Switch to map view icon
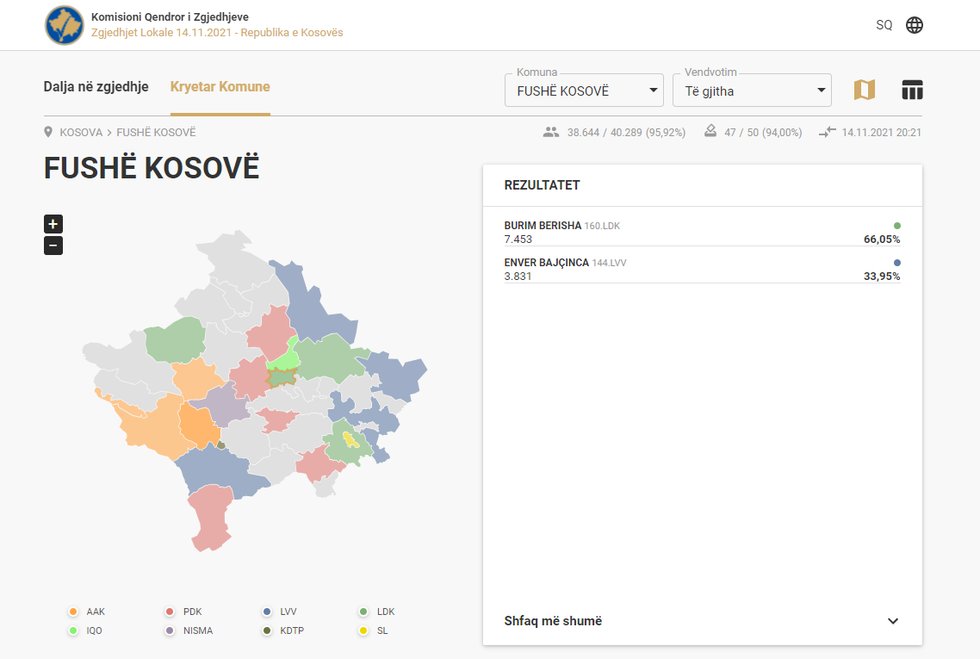This screenshot has width=980, height=659. [864, 89]
